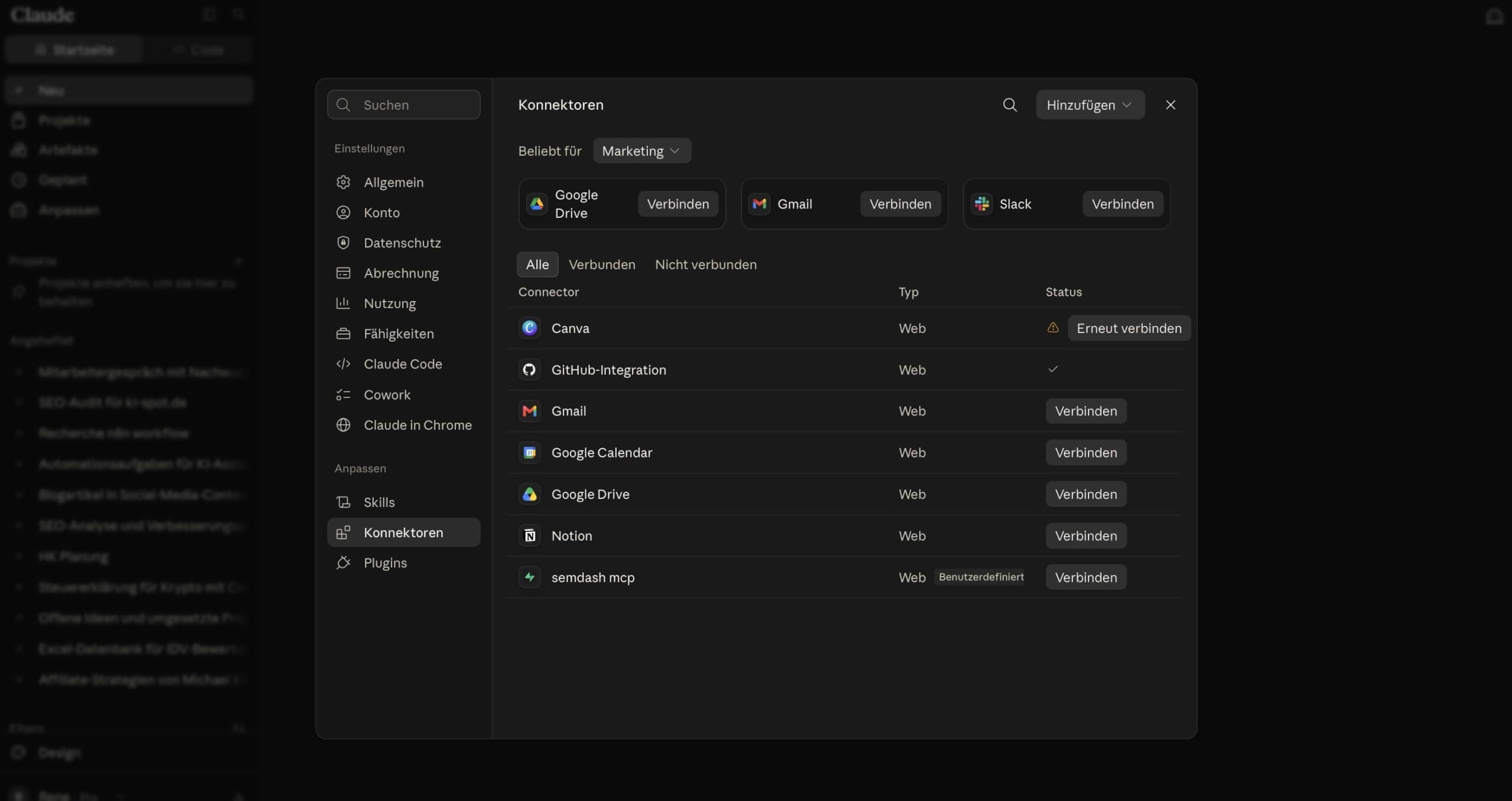Image resolution: width=1512 pixels, height=801 pixels.
Task: Click the Gmail logo in connector list
Action: 530,411
